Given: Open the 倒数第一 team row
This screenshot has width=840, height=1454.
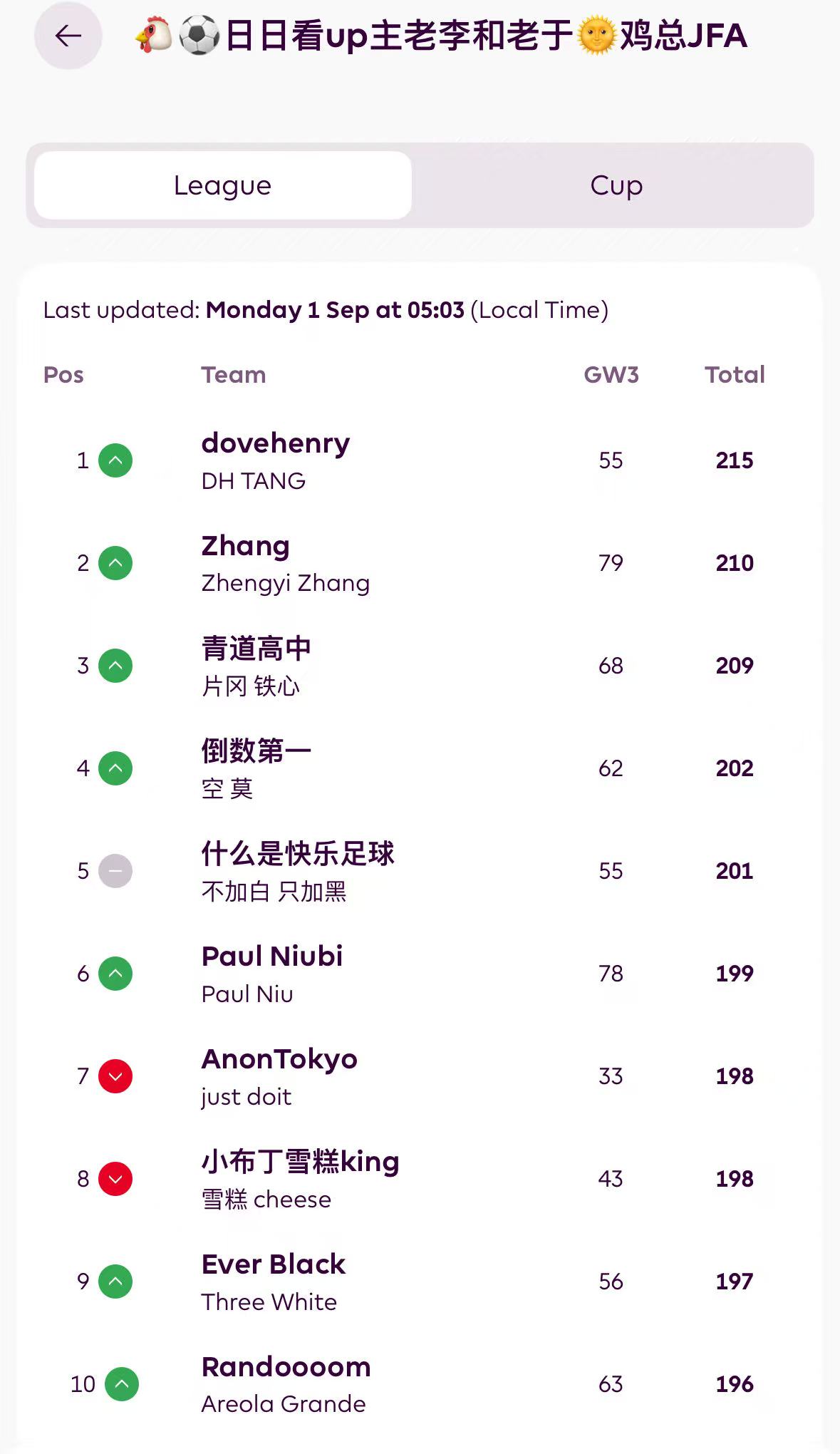Looking at the screenshot, I should click(x=256, y=751).
